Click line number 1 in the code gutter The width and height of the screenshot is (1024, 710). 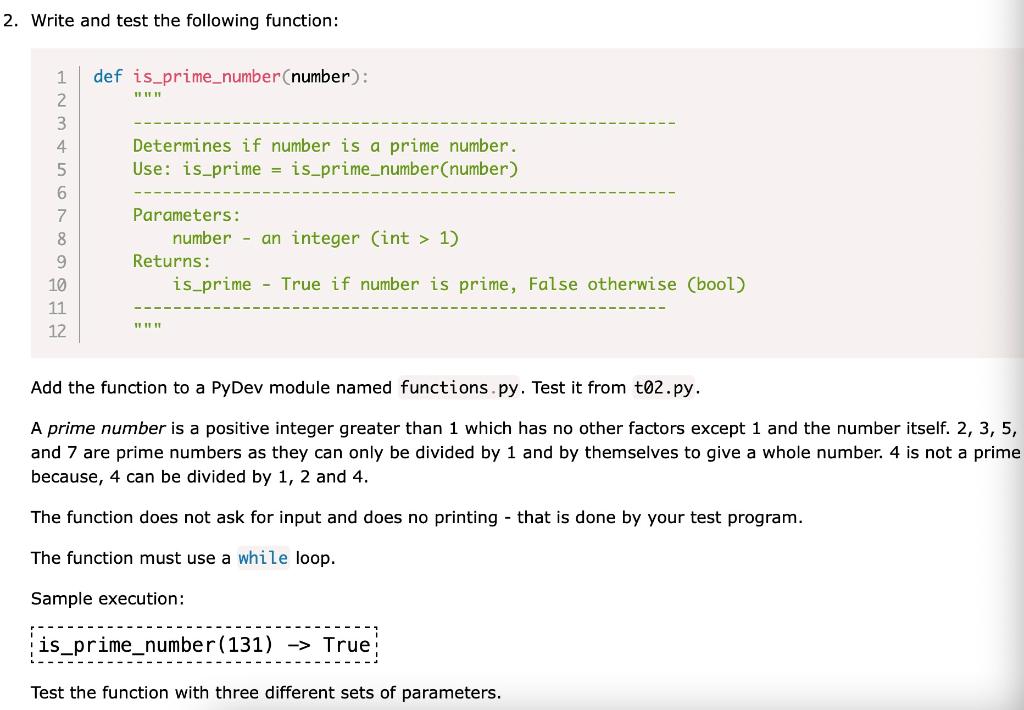pos(61,77)
